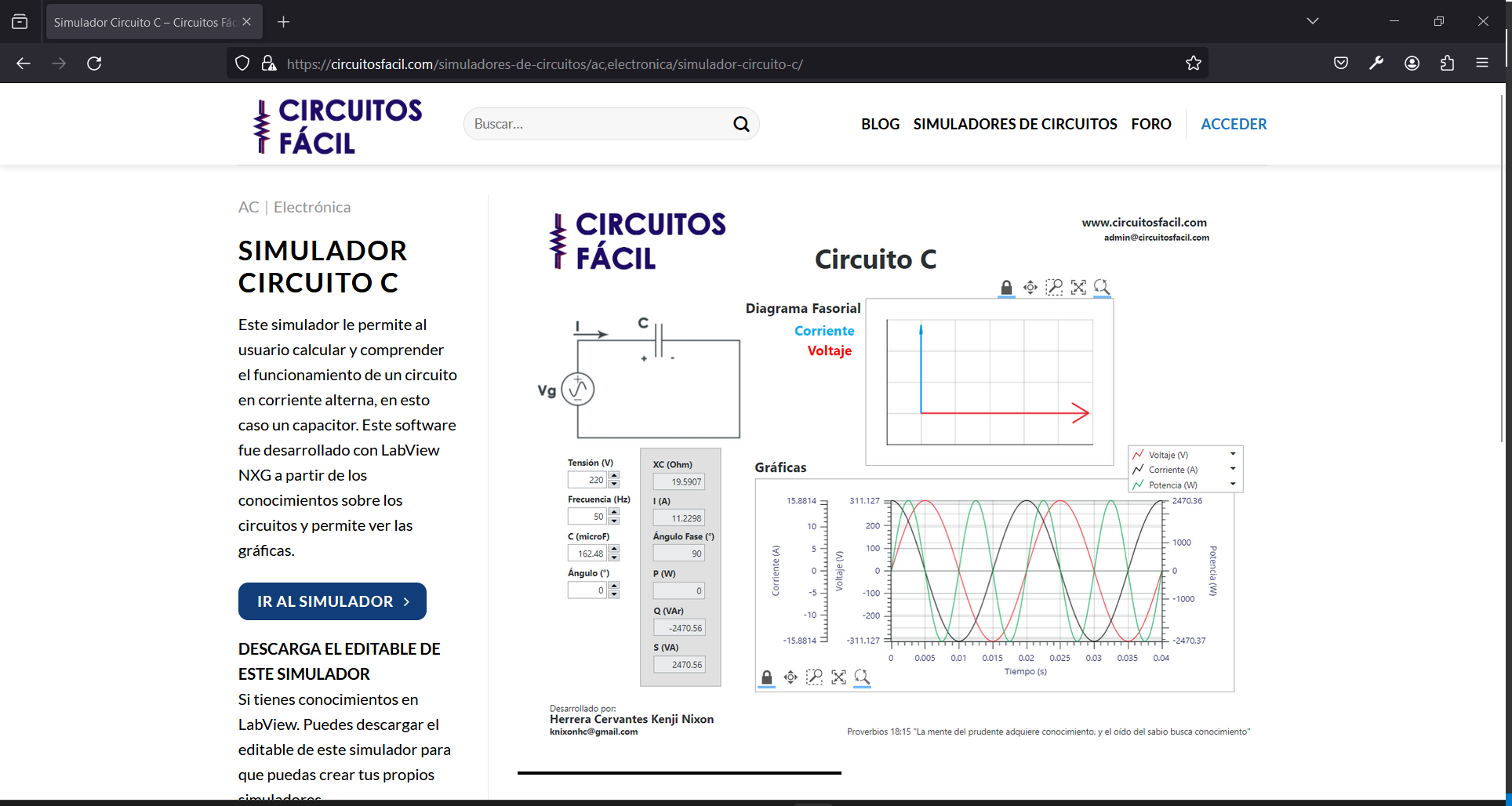Click the Voltaje (V) red legend swatch
The image size is (1512, 806).
pyautogui.click(x=1138, y=455)
